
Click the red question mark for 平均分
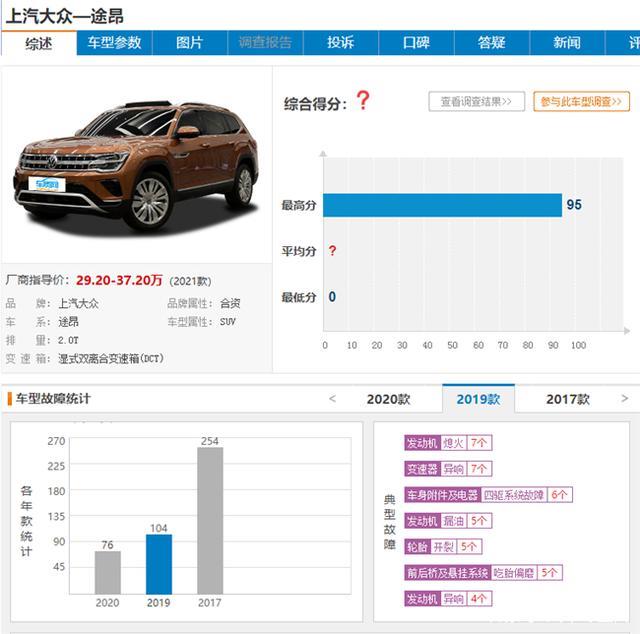(332, 251)
